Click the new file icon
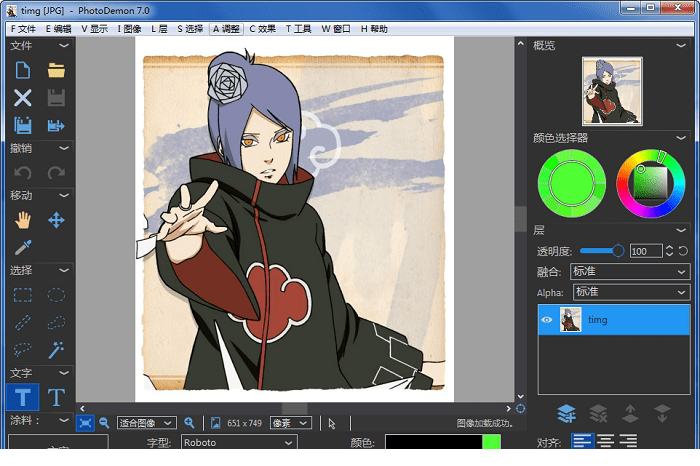The height and width of the screenshot is (466, 700). click(x=23, y=70)
